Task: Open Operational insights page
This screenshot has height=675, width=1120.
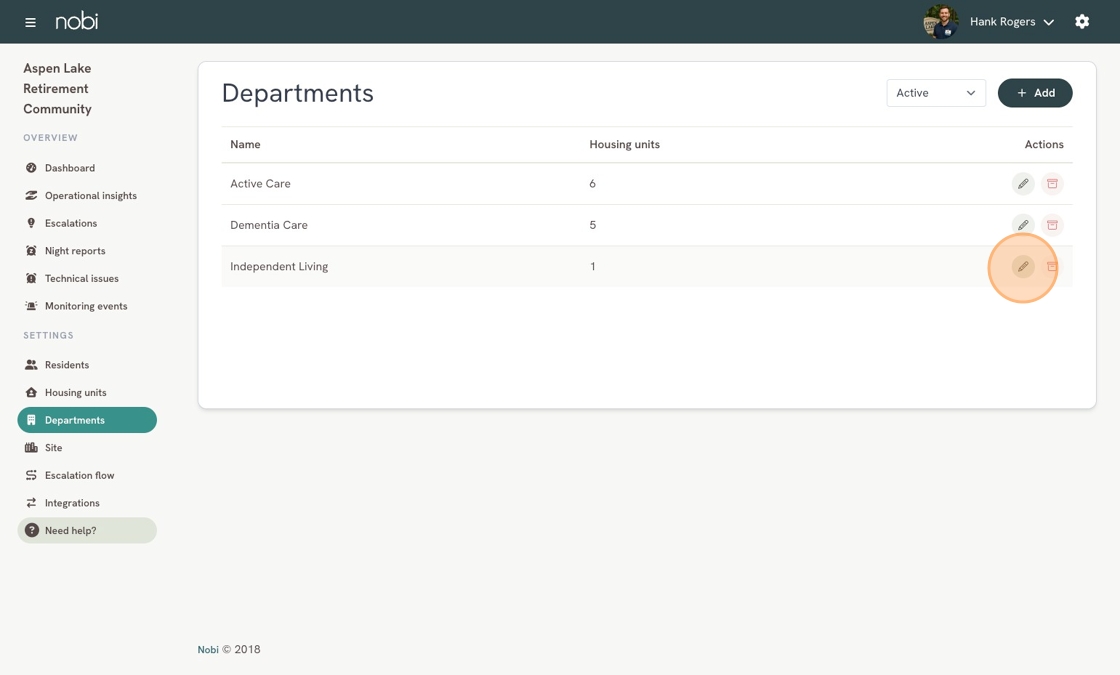Action: (x=90, y=196)
